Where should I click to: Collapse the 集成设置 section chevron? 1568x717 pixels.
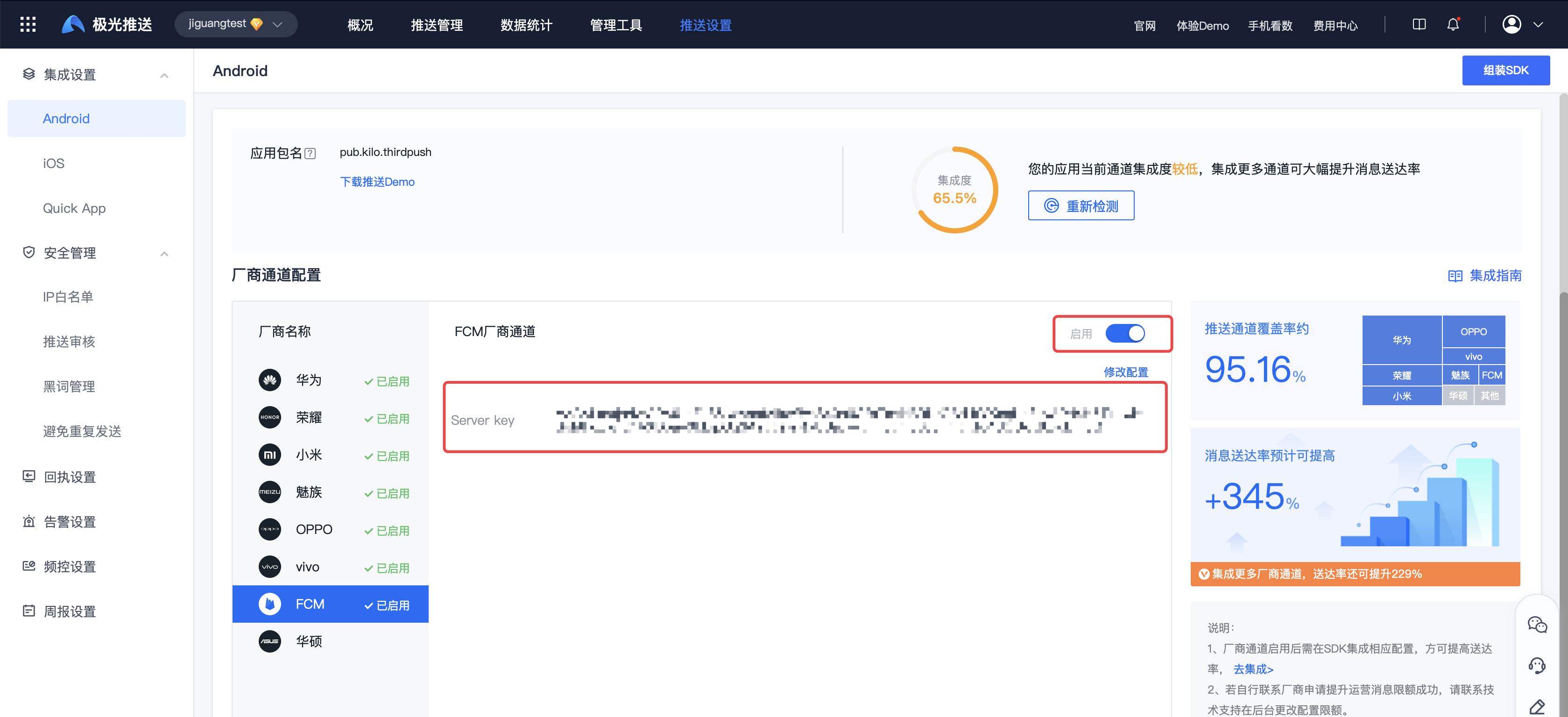164,76
